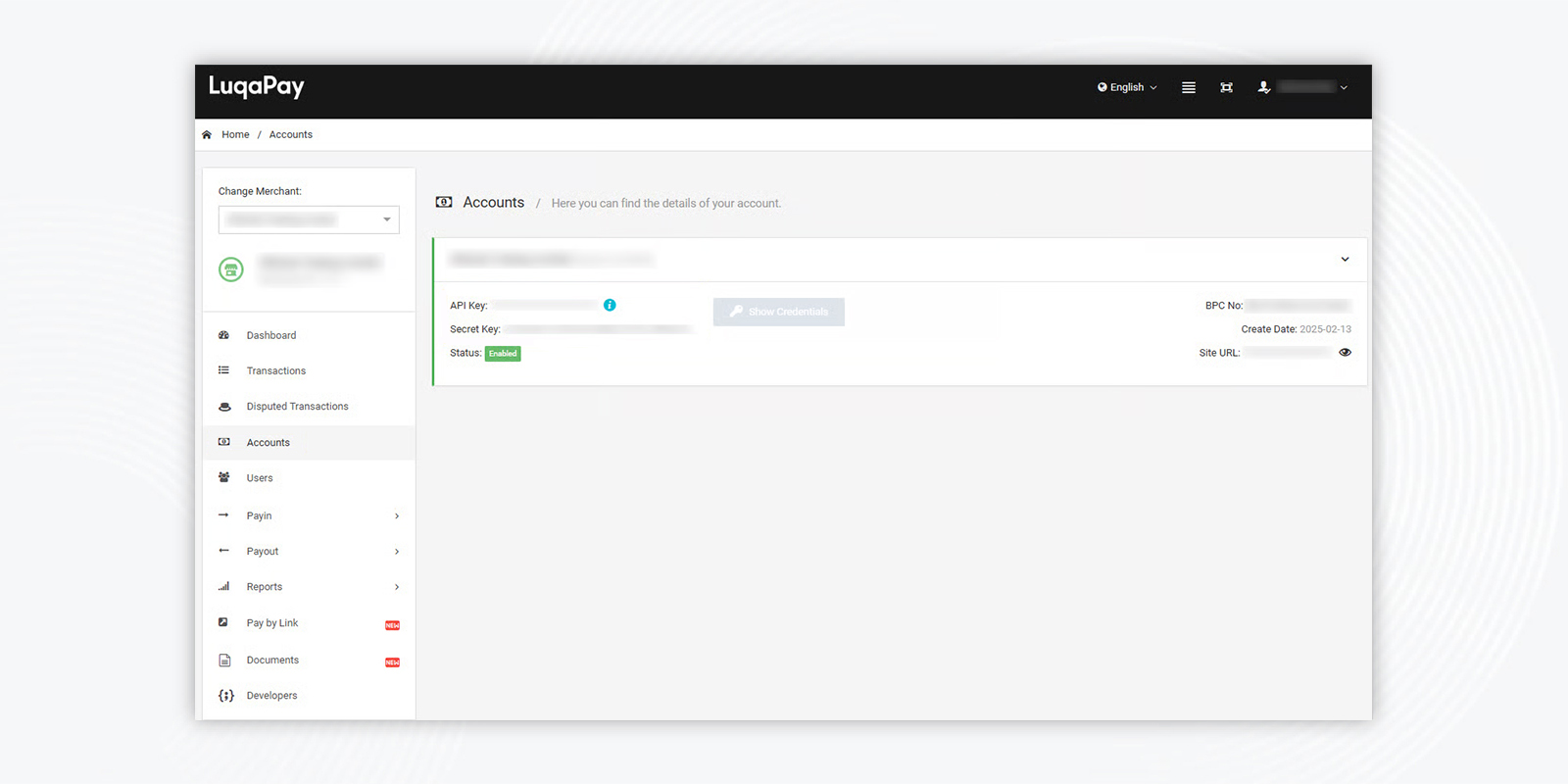Collapse the account card chevron
This screenshot has width=1568, height=784.
point(1345,260)
